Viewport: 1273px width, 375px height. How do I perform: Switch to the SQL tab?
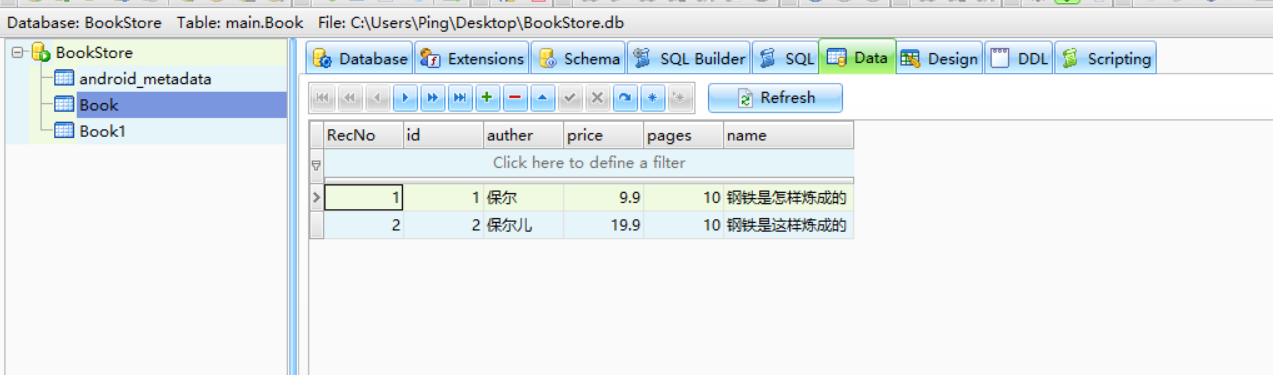(786, 59)
